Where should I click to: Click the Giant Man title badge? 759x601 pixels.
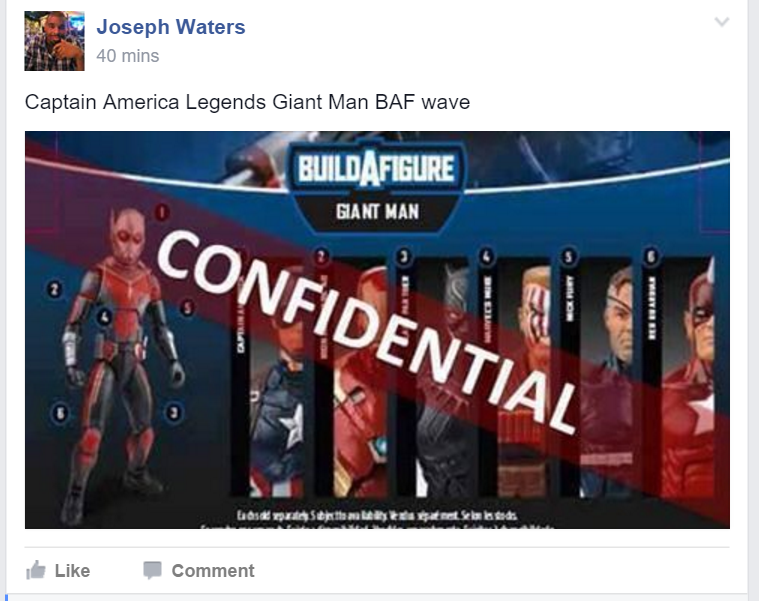click(x=378, y=211)
